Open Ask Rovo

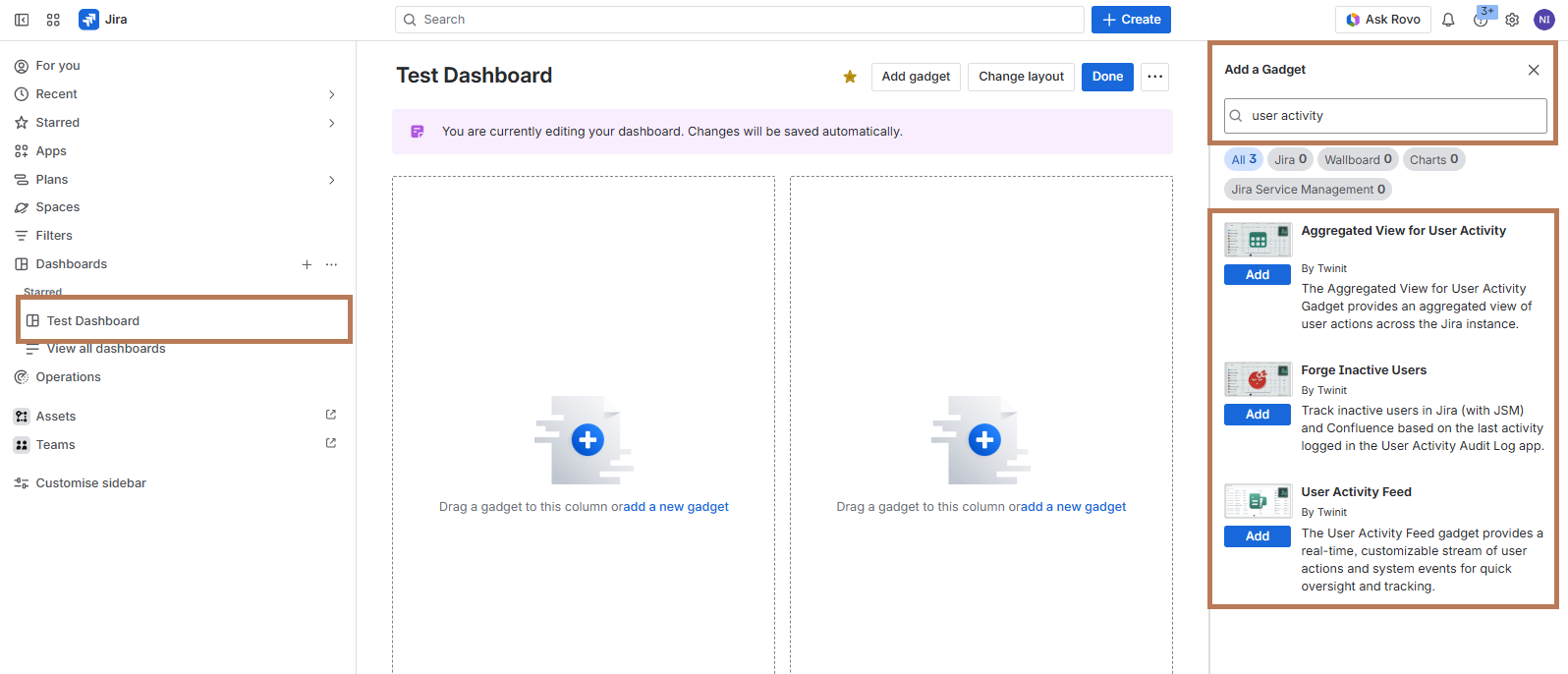[x=1382, y=20]
